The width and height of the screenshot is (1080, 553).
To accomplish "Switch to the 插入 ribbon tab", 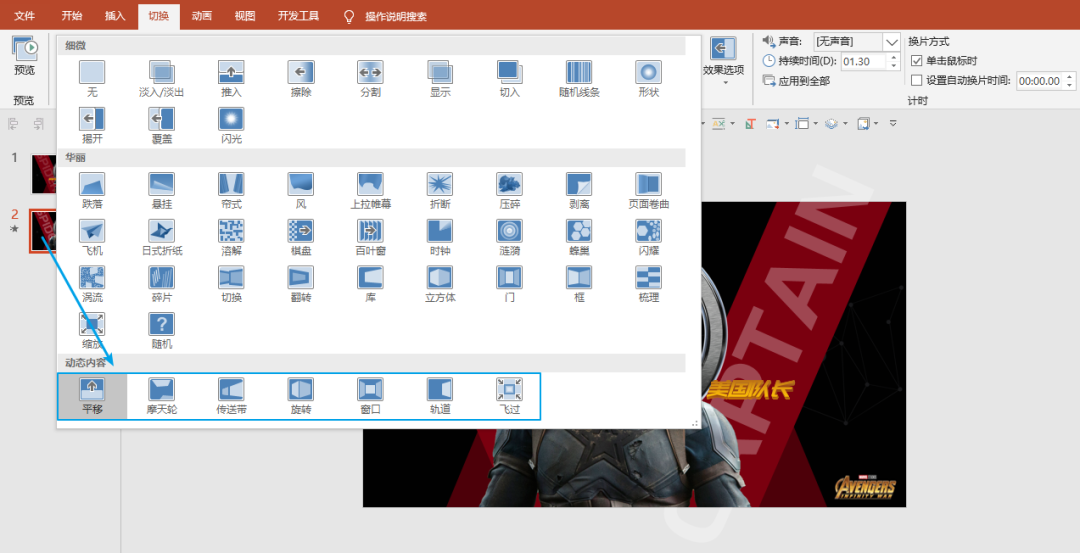I will click(115, 15).
